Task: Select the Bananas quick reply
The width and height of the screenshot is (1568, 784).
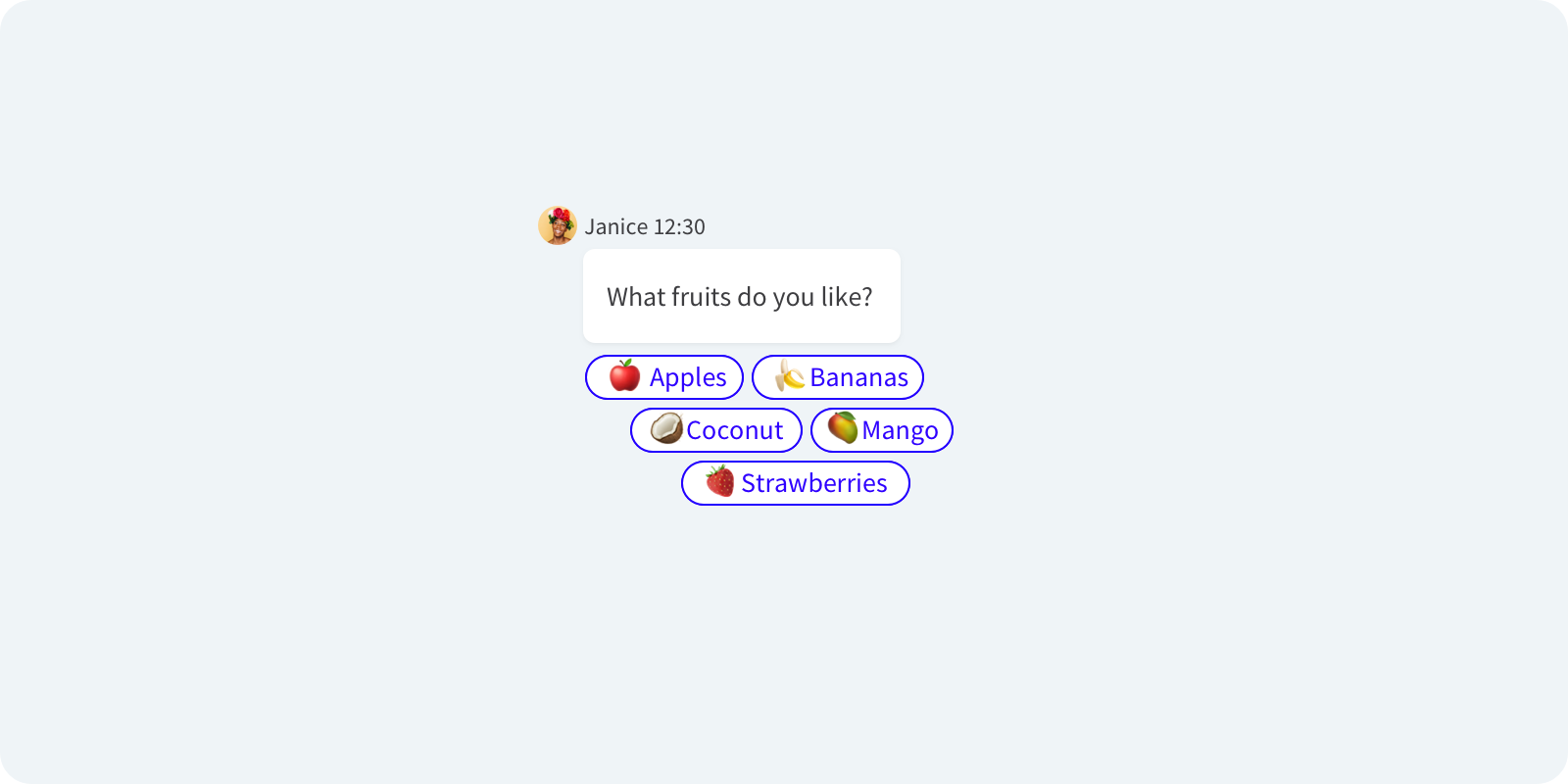Action: click(x=838, y=376)
